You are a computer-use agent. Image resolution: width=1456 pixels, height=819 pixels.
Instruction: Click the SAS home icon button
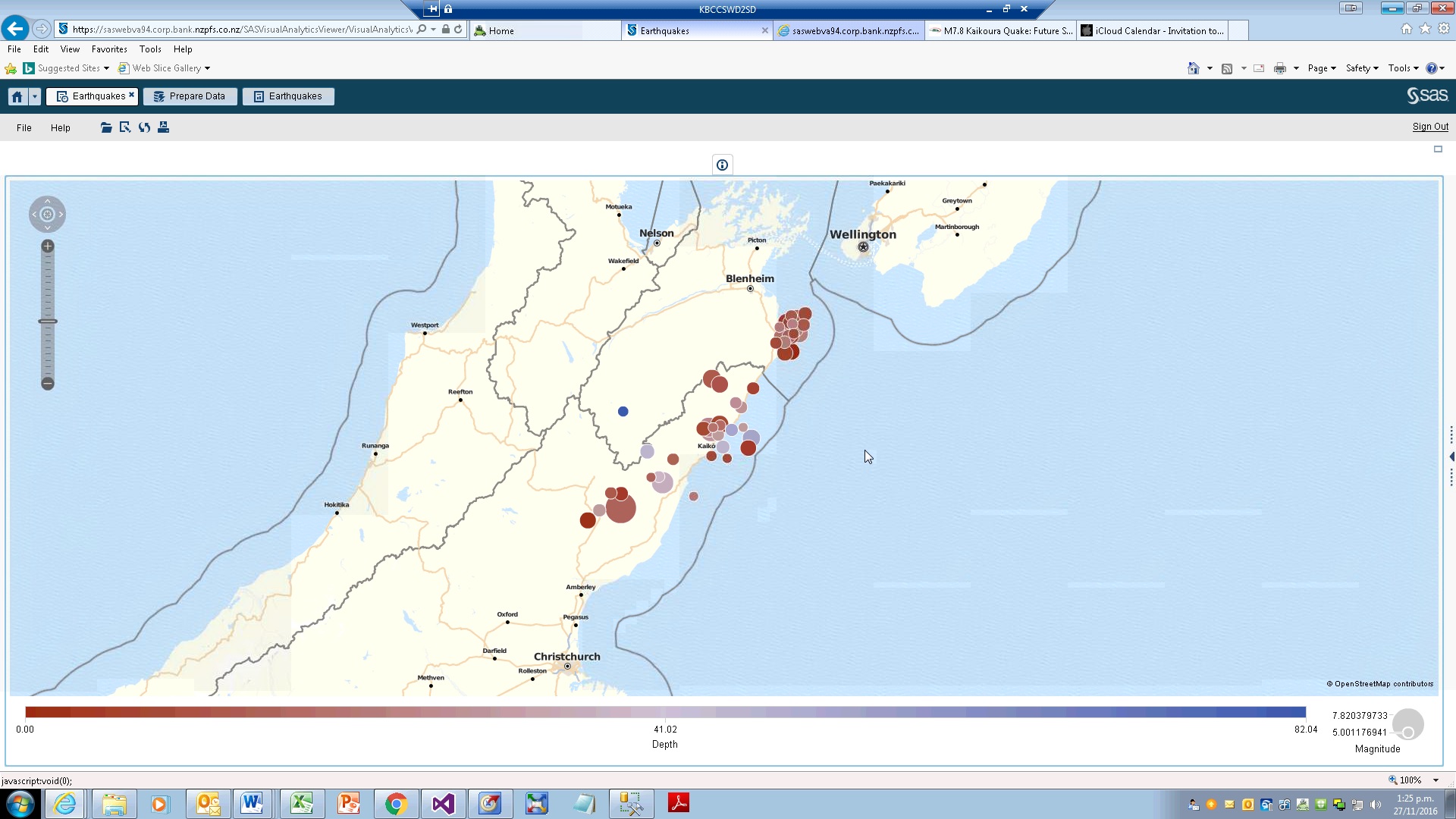coord(17,96)
